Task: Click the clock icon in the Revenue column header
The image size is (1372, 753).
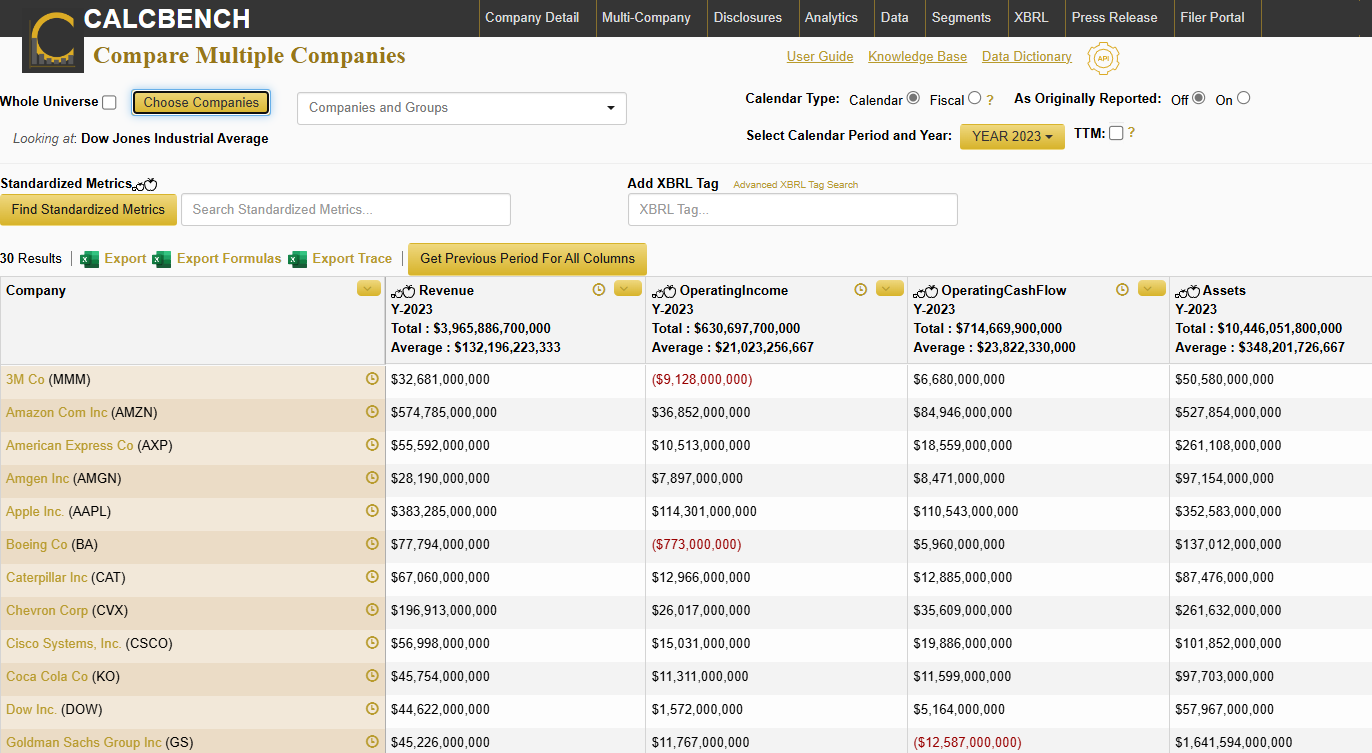Action: pos(599,290)
